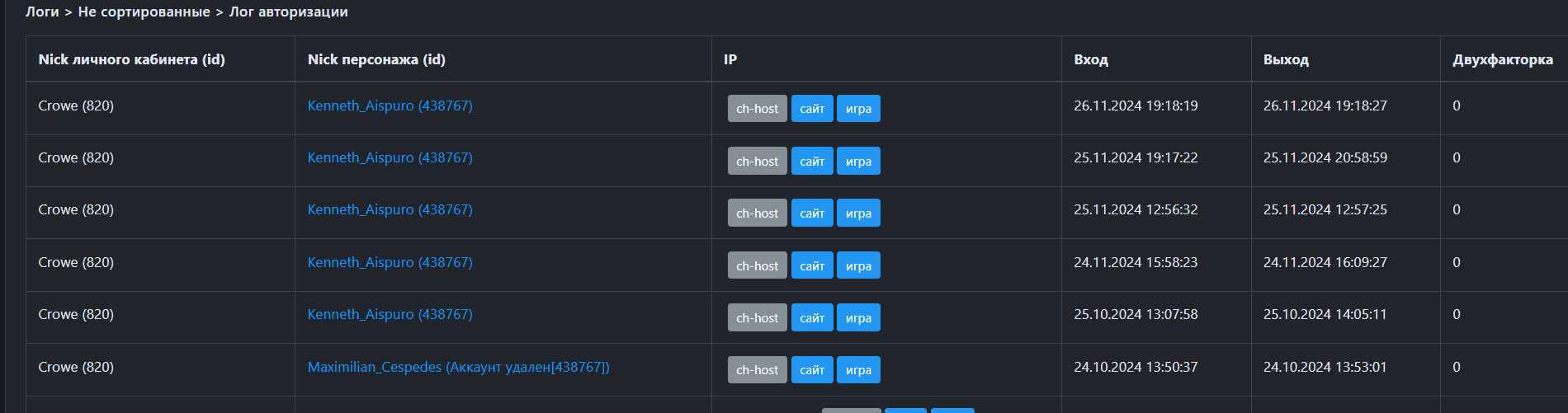Image resolution: width=1568 pixels, height=413 pixels.
Task: Click ch-host button in the 26.11.2024 19:18:19 row
Action: click(757, 109)
